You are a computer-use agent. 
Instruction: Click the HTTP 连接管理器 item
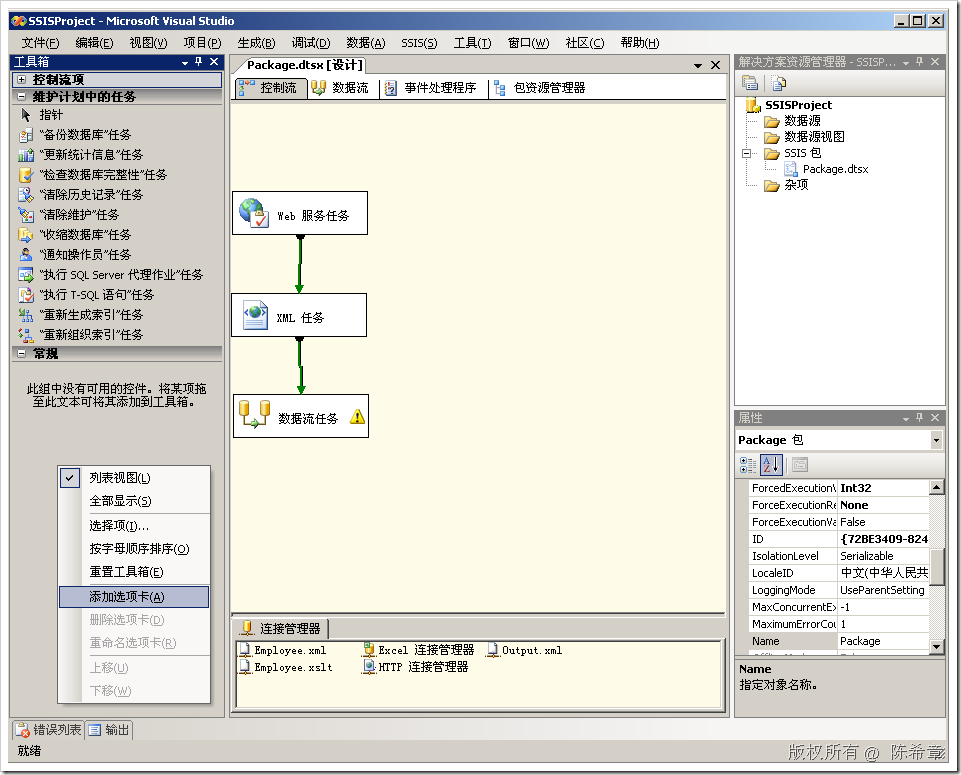[x=416, y=667]
